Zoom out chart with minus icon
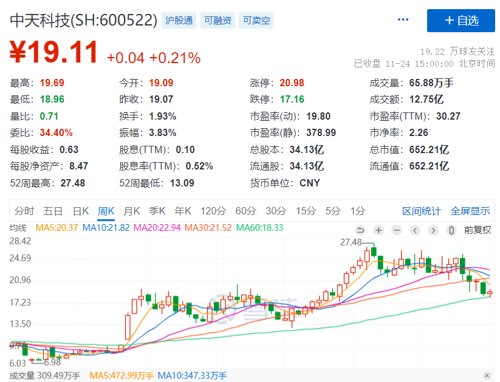 397,230
